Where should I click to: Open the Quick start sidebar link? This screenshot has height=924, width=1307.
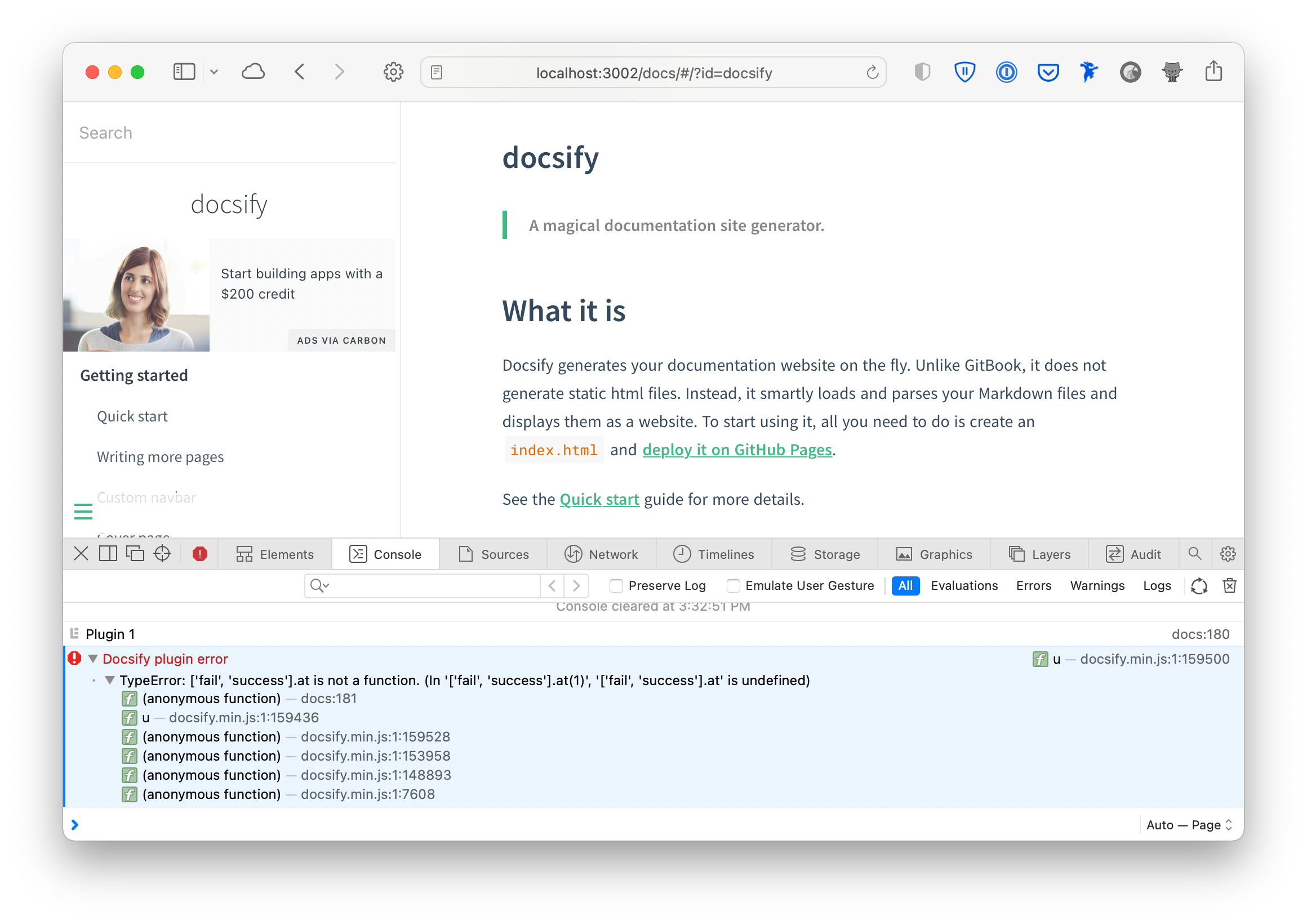(x=132, y=416)
